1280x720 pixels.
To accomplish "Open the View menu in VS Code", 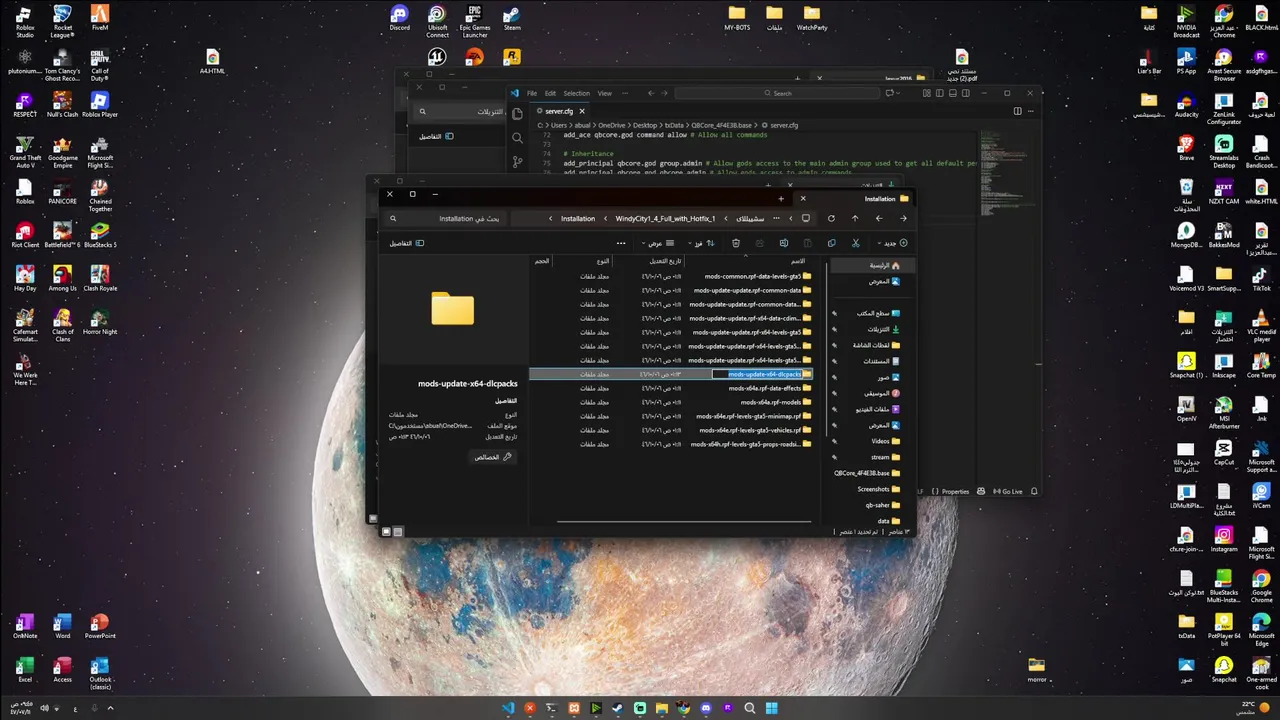I will pos(604,93).
